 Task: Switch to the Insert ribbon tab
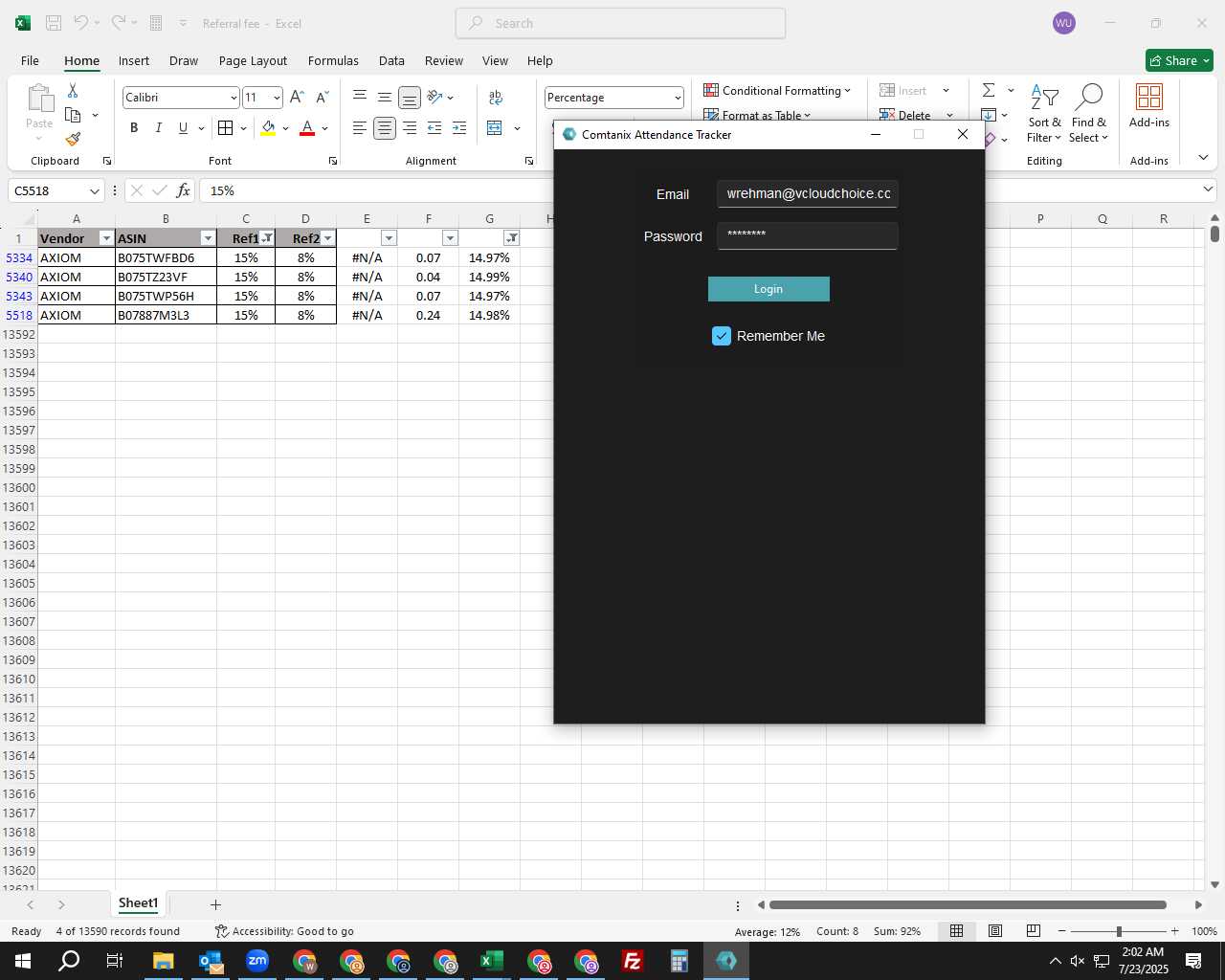pyautogui.click(x=134, y=60)
